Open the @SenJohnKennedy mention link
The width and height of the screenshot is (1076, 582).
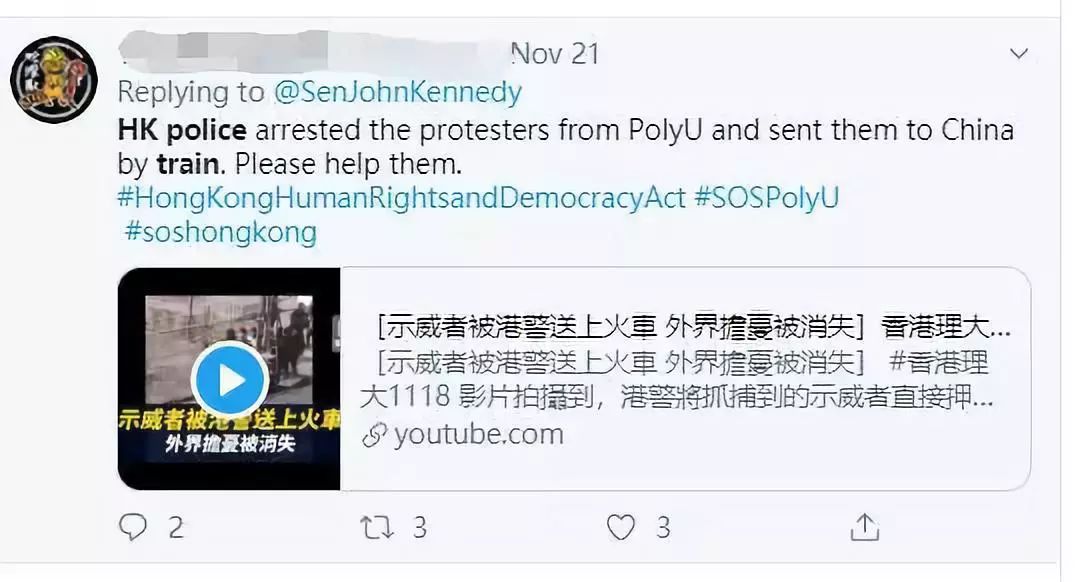[398, 92]
